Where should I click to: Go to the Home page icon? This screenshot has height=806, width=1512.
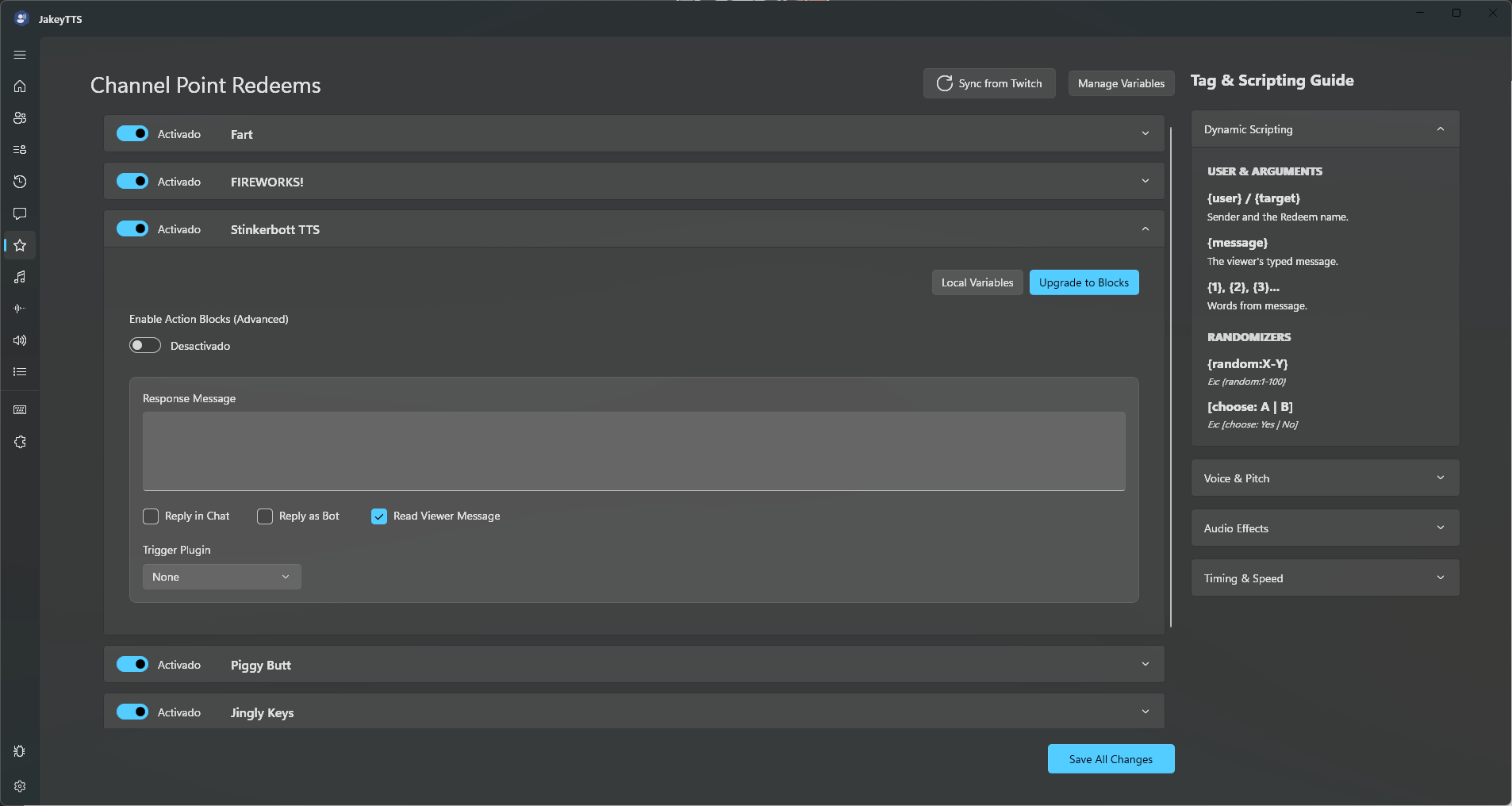[20, 86]
